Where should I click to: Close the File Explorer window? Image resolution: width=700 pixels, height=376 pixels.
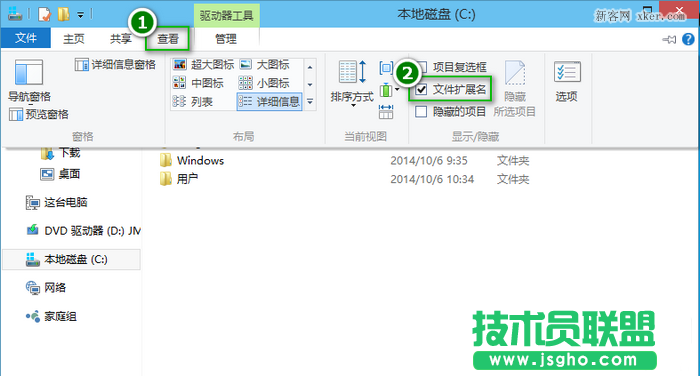pos(679,10)
